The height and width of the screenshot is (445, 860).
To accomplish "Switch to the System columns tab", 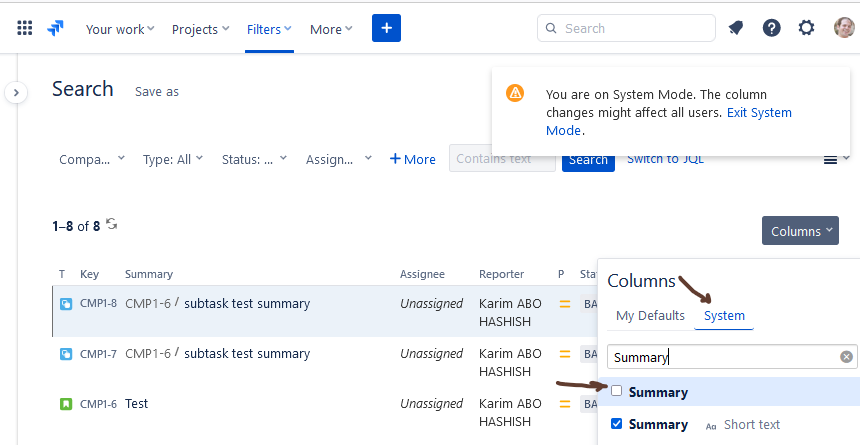I will [x=724, y=316].
